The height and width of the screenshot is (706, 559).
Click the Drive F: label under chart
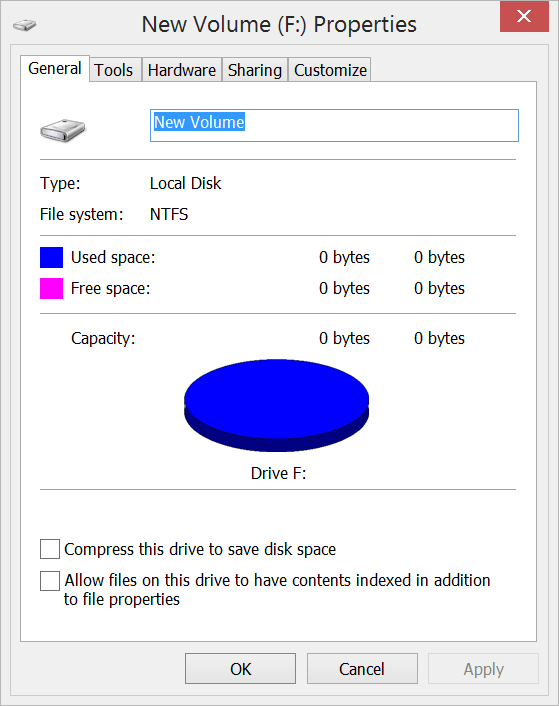(278, 473)
